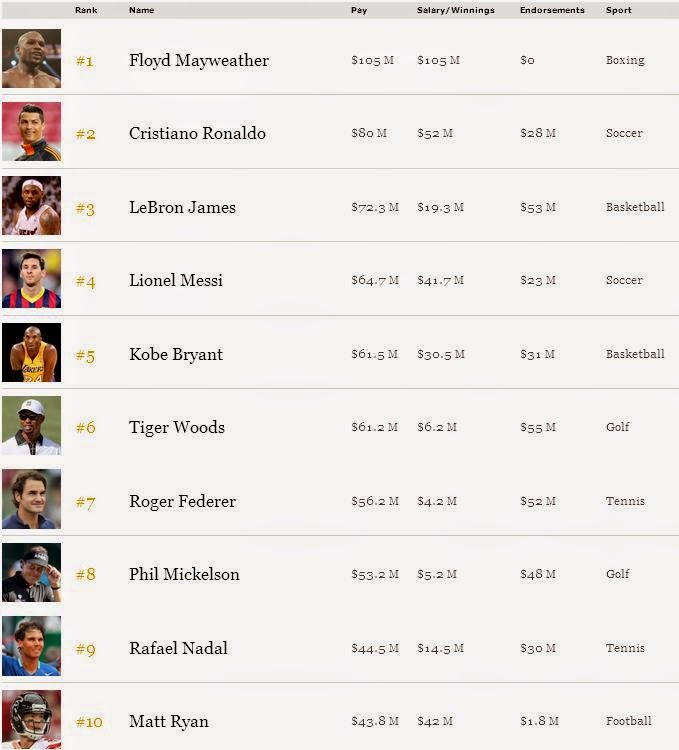Select the Boxing sport label
Image resolution: width=679 pixels, height=750 pixels.
click(x=625, y=60)
